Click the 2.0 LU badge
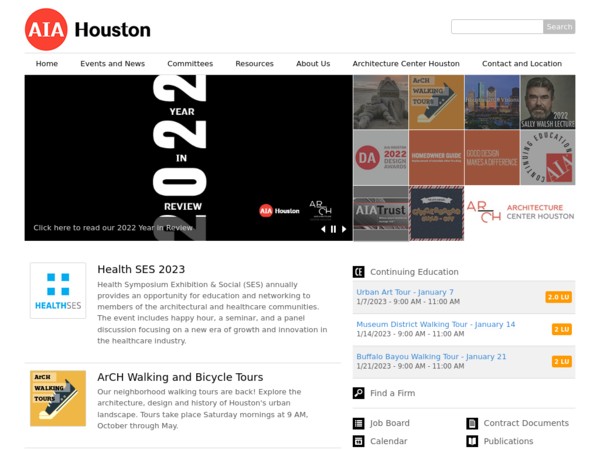The width and height of the screenshot is (600, 450). 559,297
